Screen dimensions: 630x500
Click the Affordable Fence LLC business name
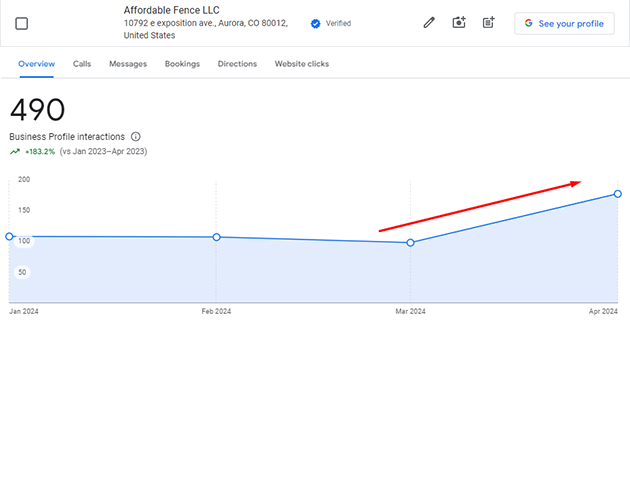(171, 10)
